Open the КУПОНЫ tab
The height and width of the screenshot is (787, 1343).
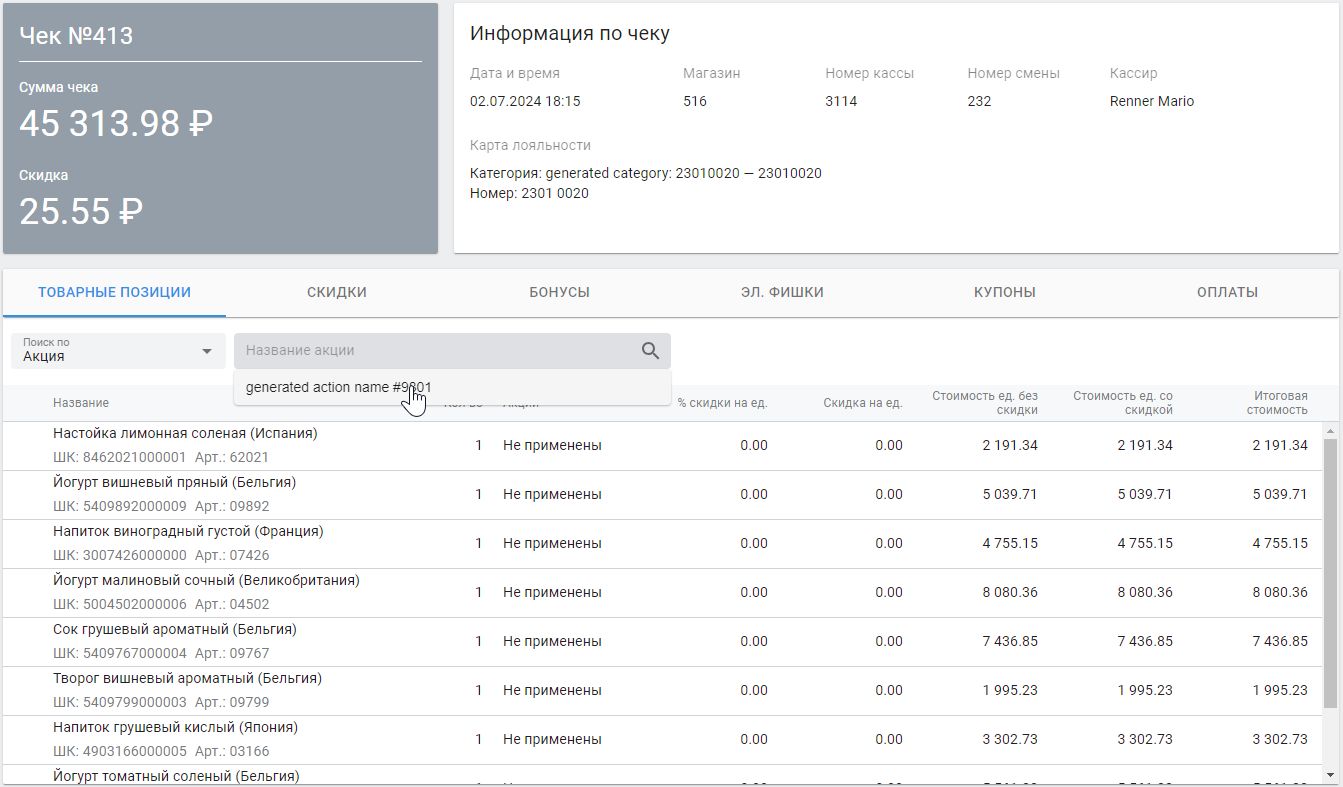(x=1004, y=292)
